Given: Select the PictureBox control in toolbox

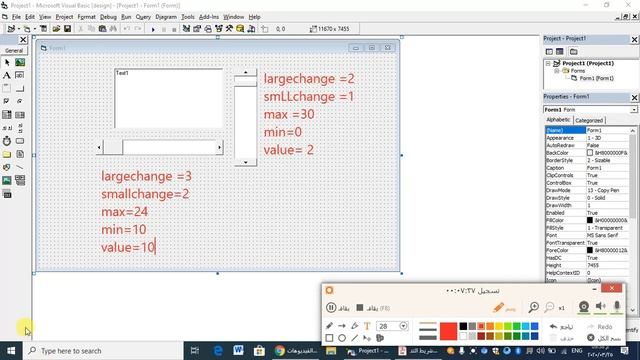Looking at the screenshot, I should pos(20,62).
